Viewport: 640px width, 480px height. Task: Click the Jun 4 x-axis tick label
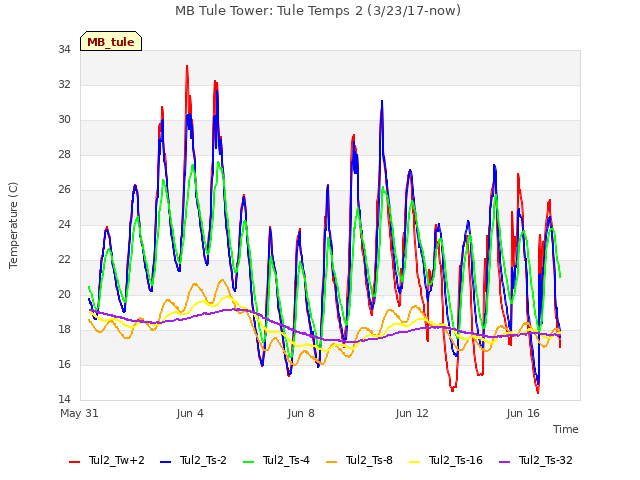pos(190,413)
